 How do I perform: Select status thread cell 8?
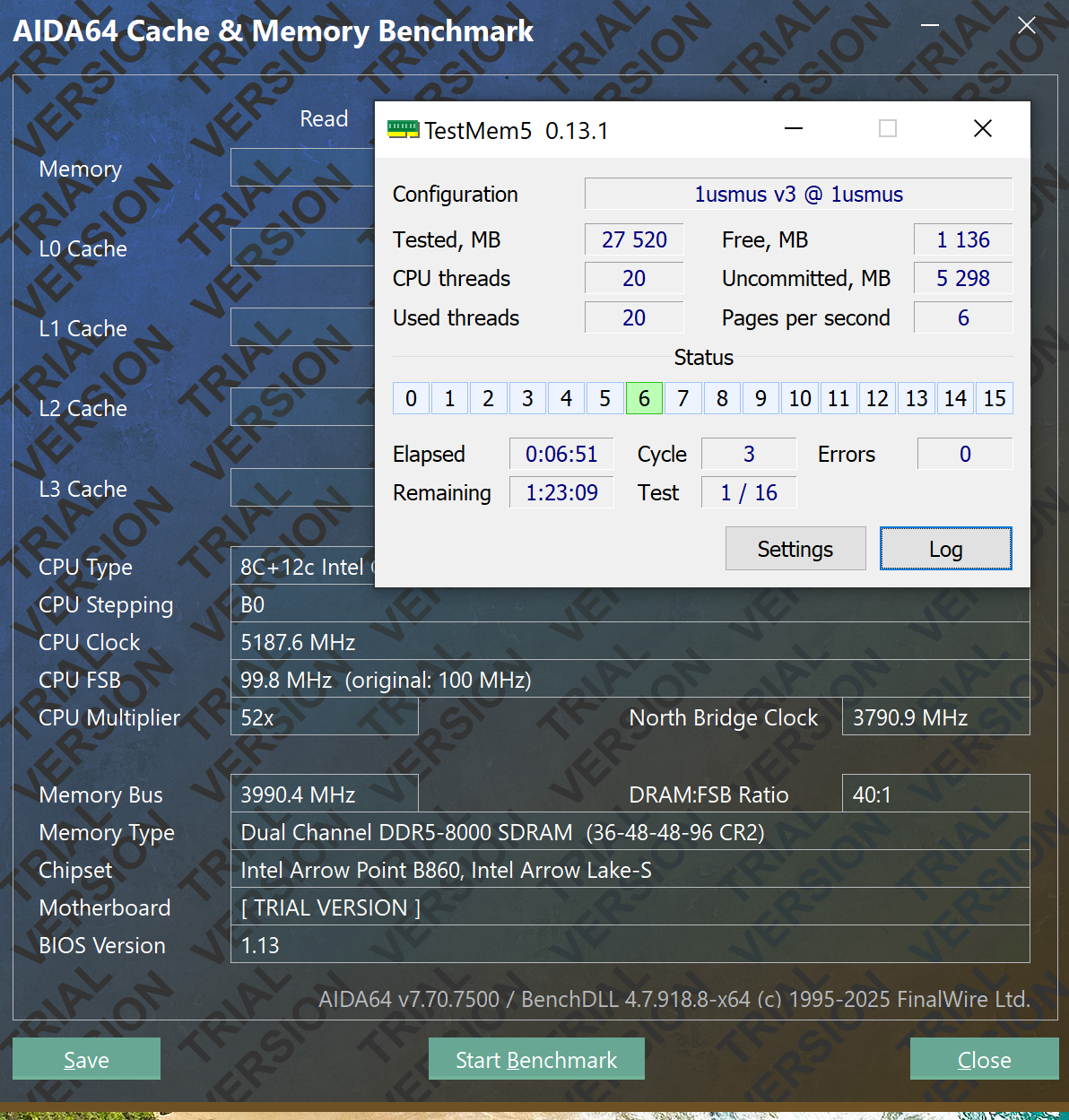tap(722, 398)
